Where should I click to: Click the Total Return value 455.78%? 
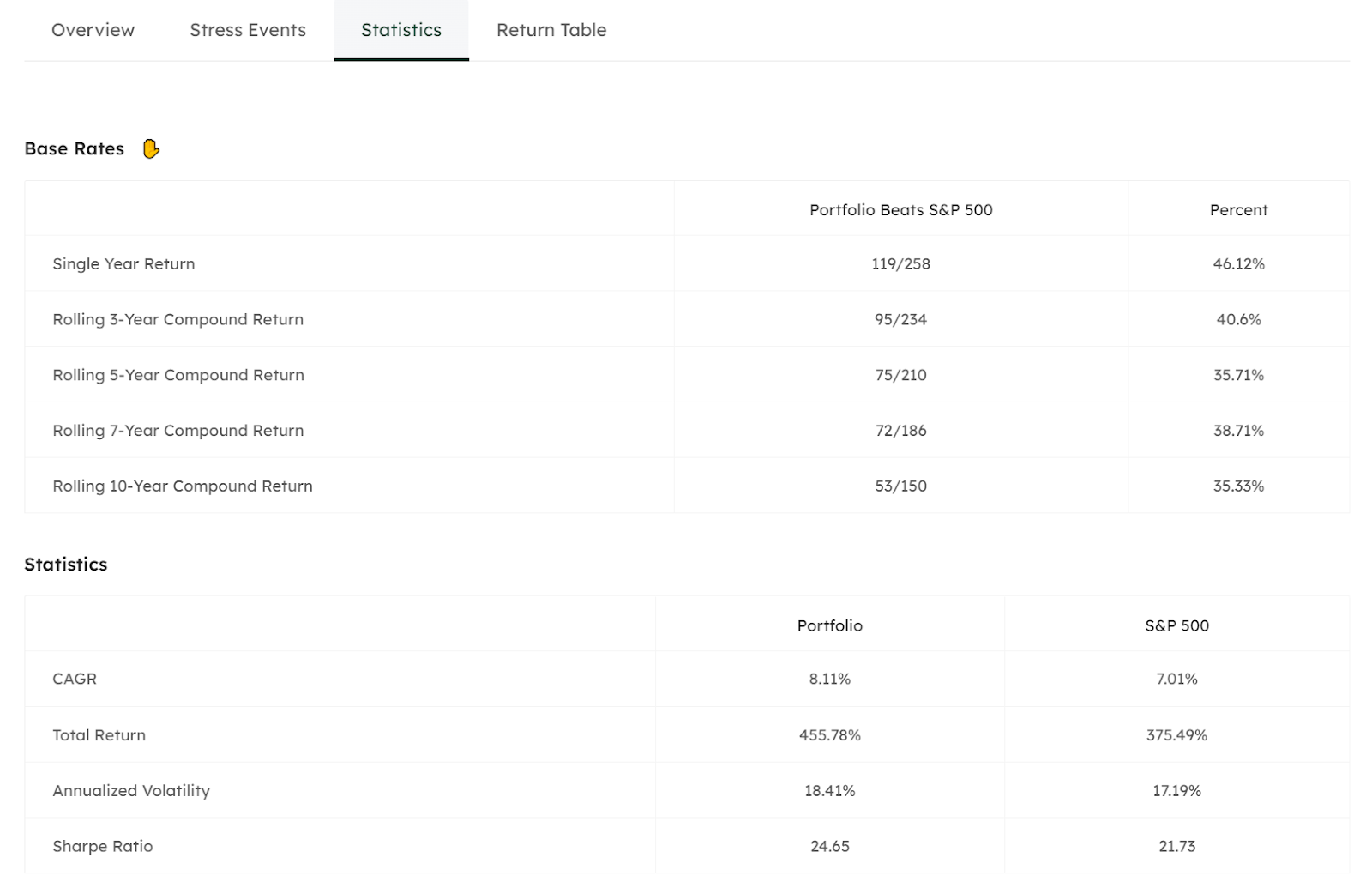(x=830, y=735)
